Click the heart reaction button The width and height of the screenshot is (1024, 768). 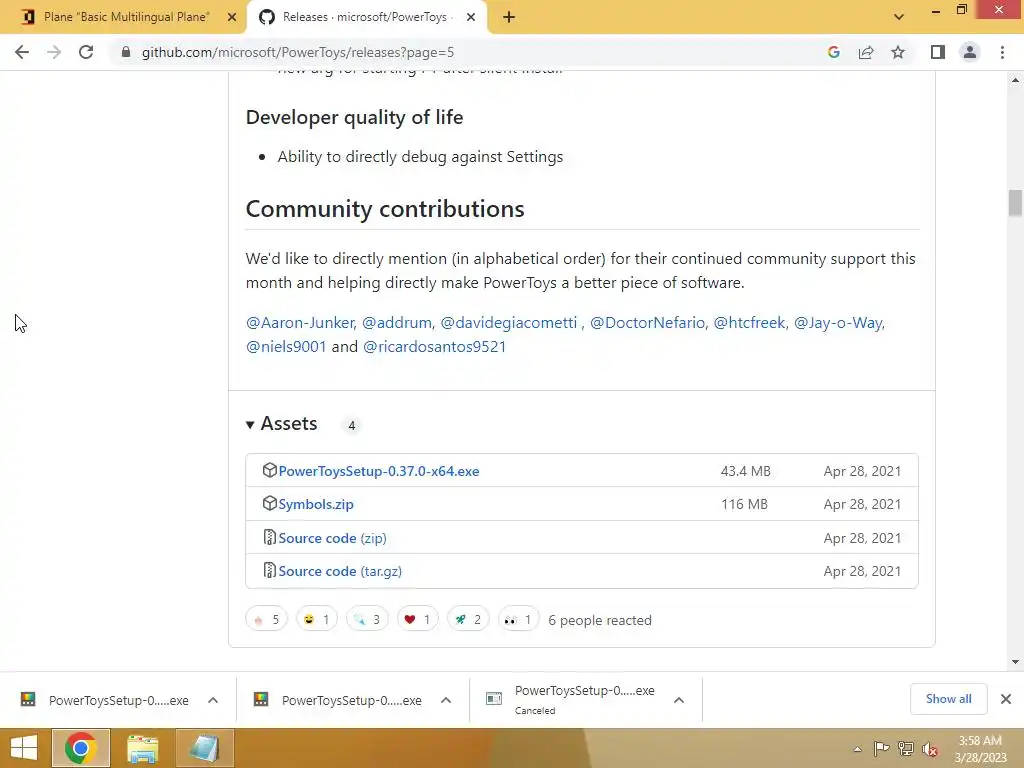click(417, 619)
